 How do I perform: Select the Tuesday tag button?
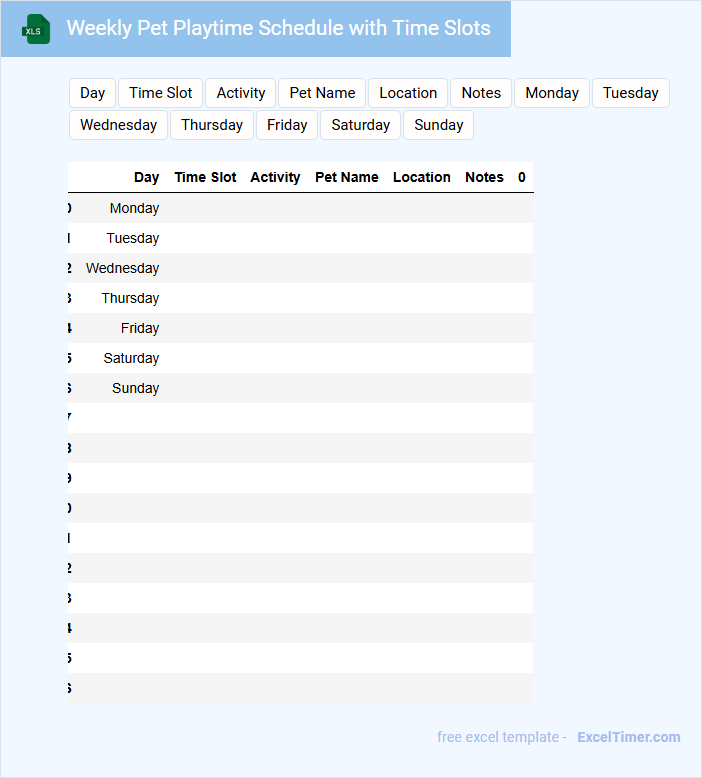(x=631, y=93)
